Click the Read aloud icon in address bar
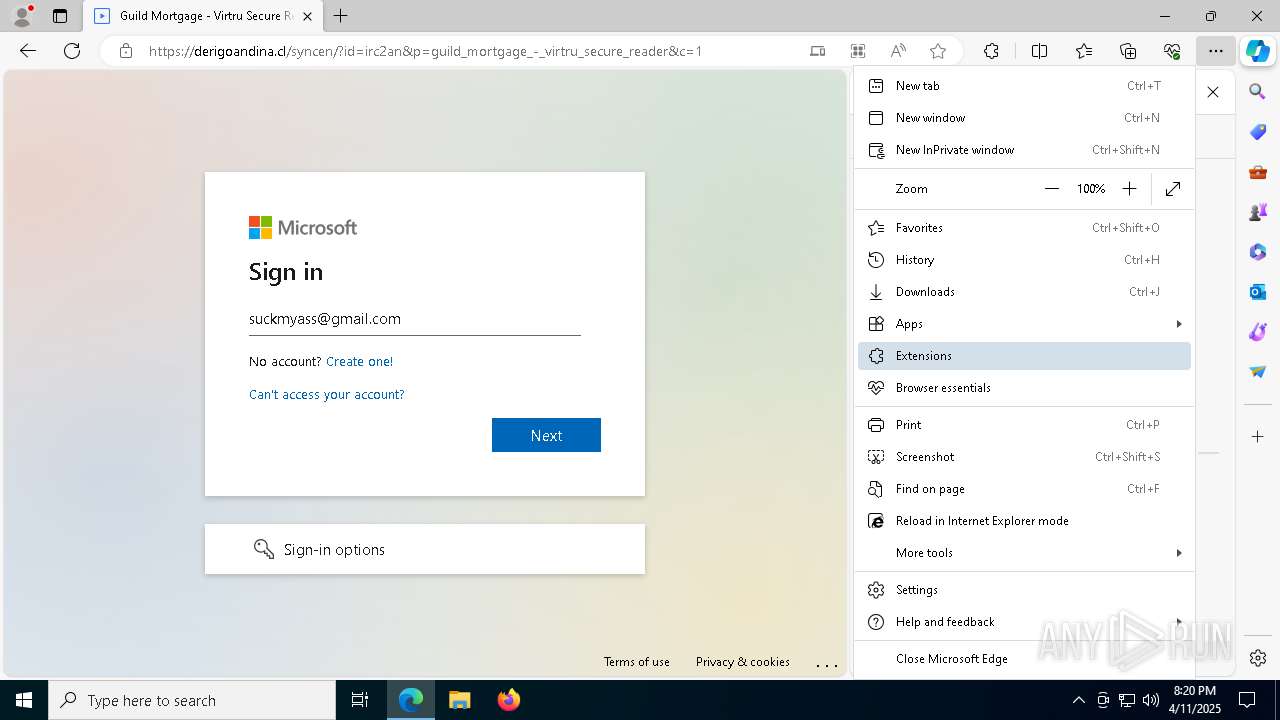 pos(898,51)
